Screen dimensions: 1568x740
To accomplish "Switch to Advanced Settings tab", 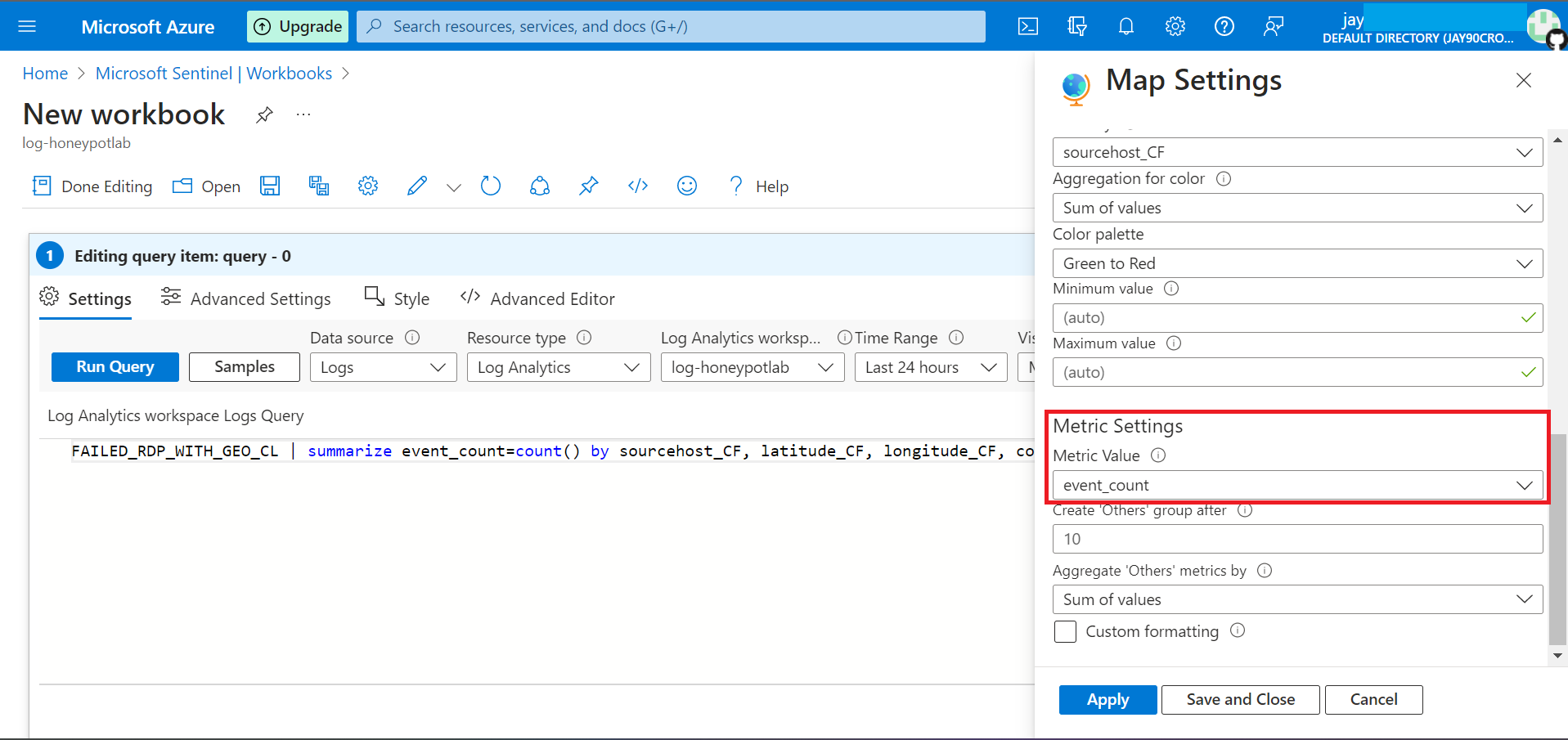I will (x=246, y=298).
